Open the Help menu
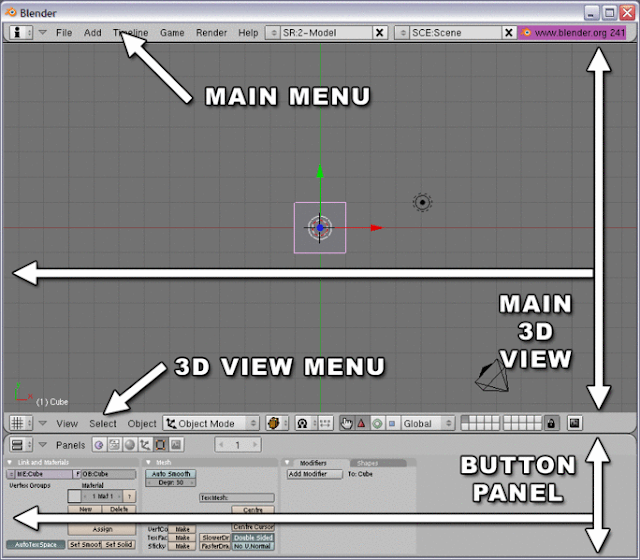Image resolution: width=640 pixels, height=560 pixels. [x=248, y=33]
